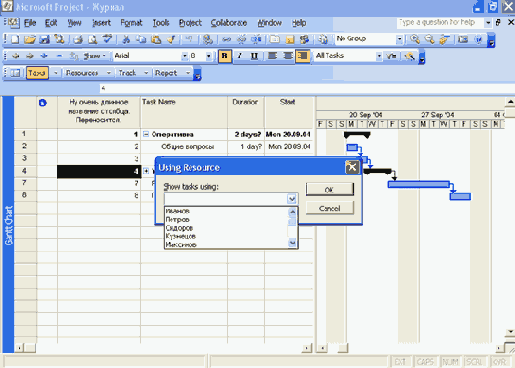The image size is (515, 368).
Task: Click Cancel in Using Resource dialog
Action: coord(330,208)
